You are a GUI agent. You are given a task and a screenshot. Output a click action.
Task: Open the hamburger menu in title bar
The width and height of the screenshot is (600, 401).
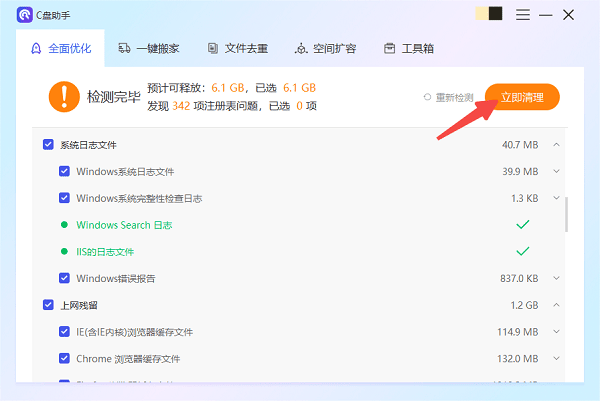tap(522, 14)
